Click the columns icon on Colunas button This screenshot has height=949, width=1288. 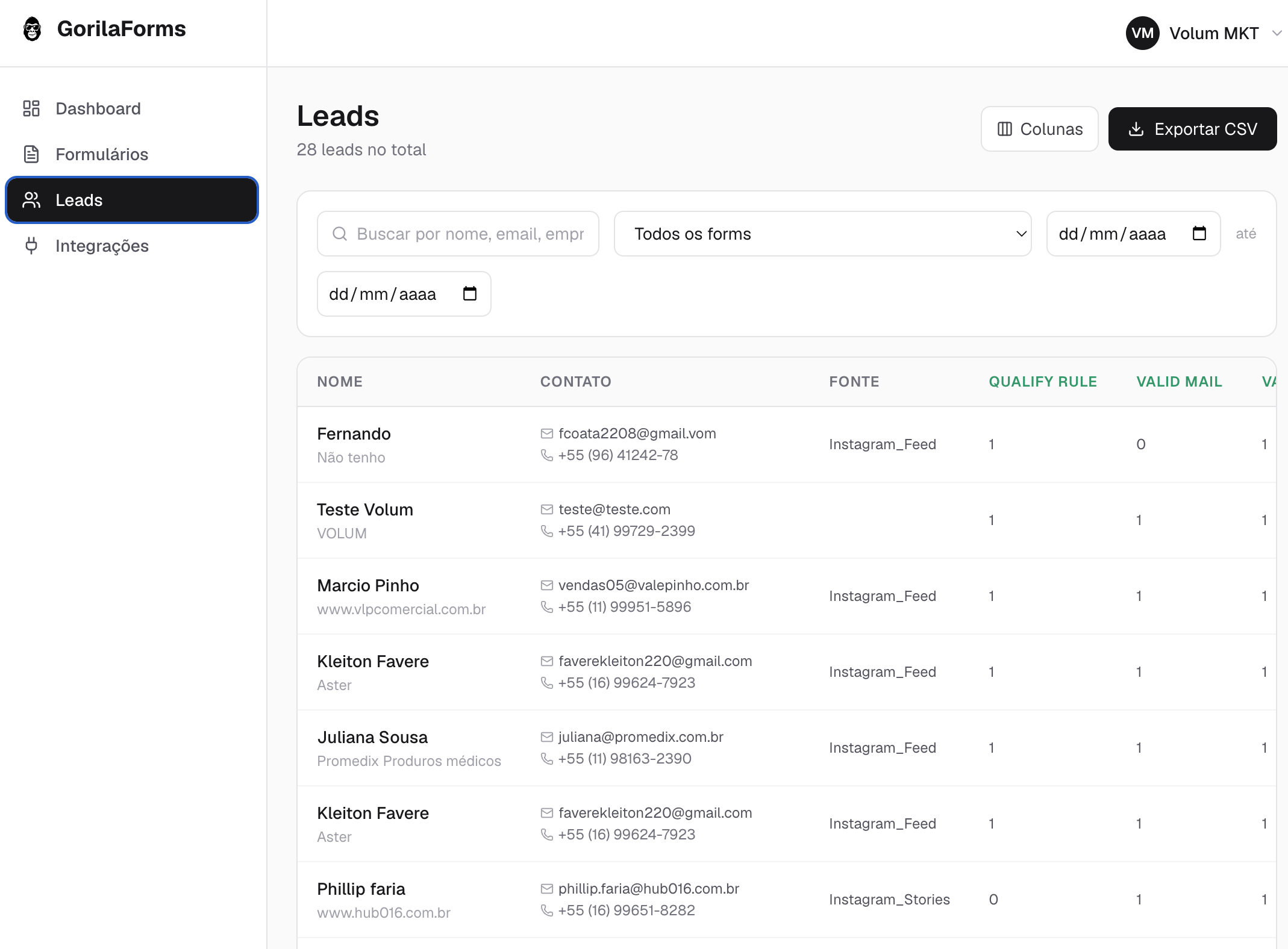click(x=1004, y=129)
